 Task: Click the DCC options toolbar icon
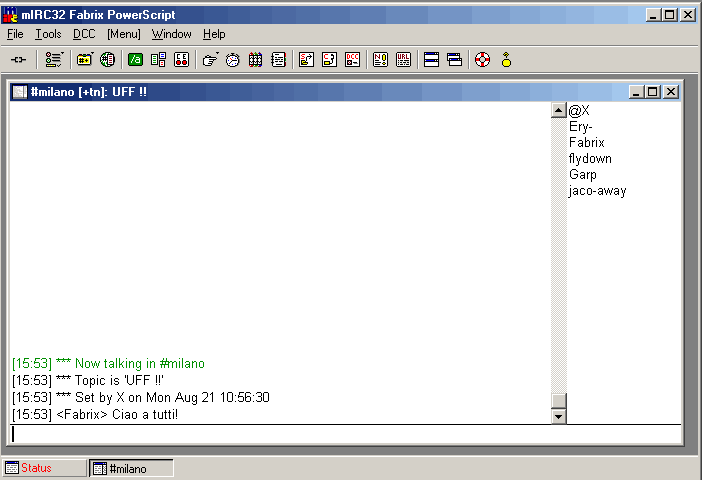353,60
